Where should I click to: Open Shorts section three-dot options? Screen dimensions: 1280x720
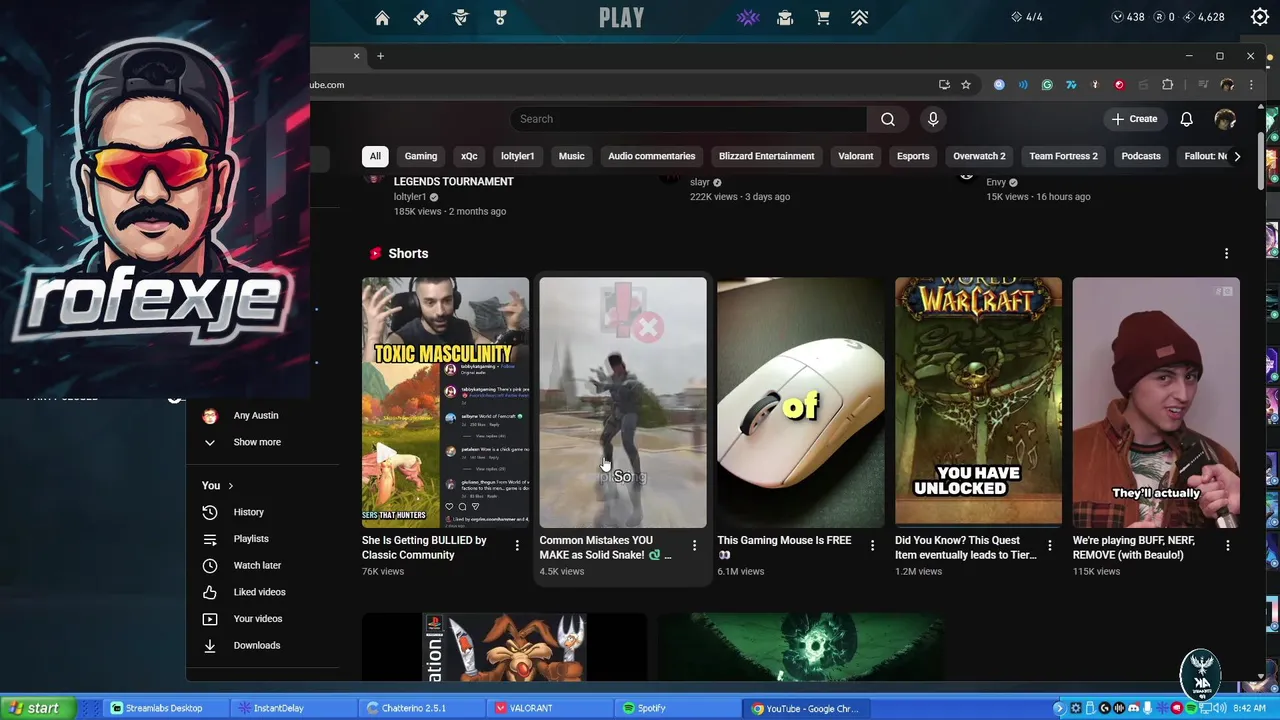point(1226,254)
